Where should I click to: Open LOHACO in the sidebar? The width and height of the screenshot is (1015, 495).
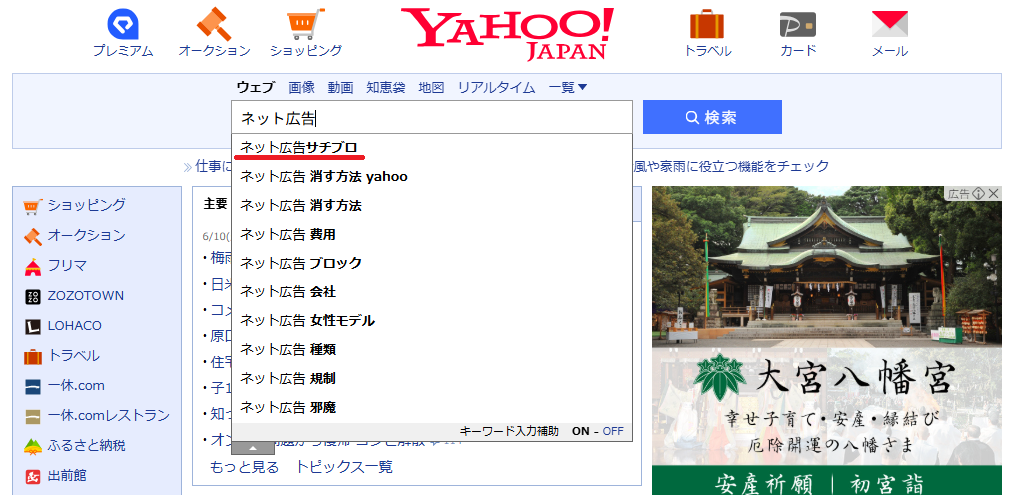[x=63, y=325]
